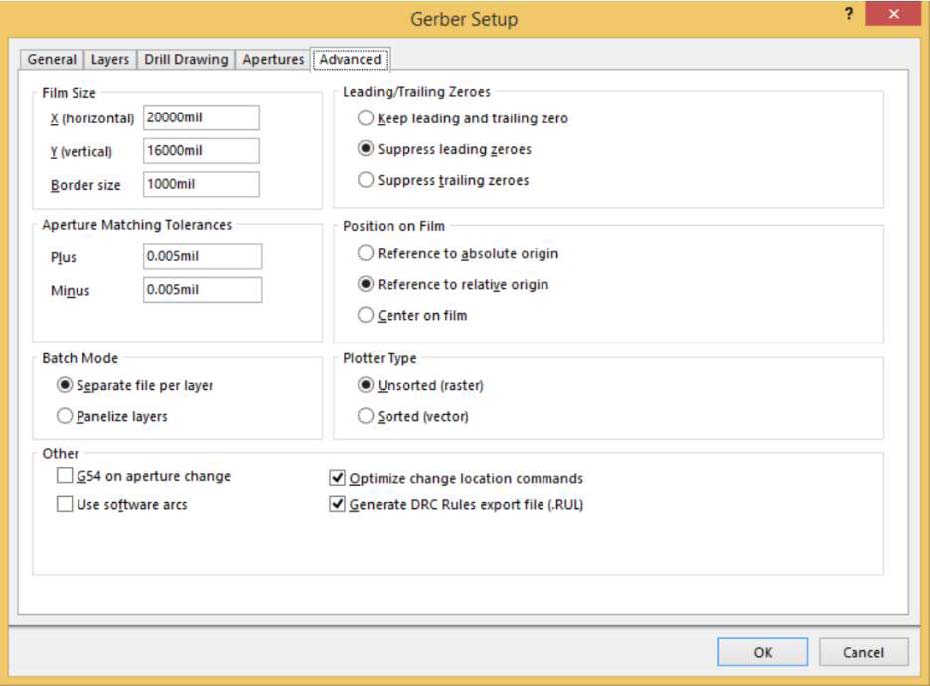Open the Layers tab
Screen dimensions: 930x686
click(110, 59)
